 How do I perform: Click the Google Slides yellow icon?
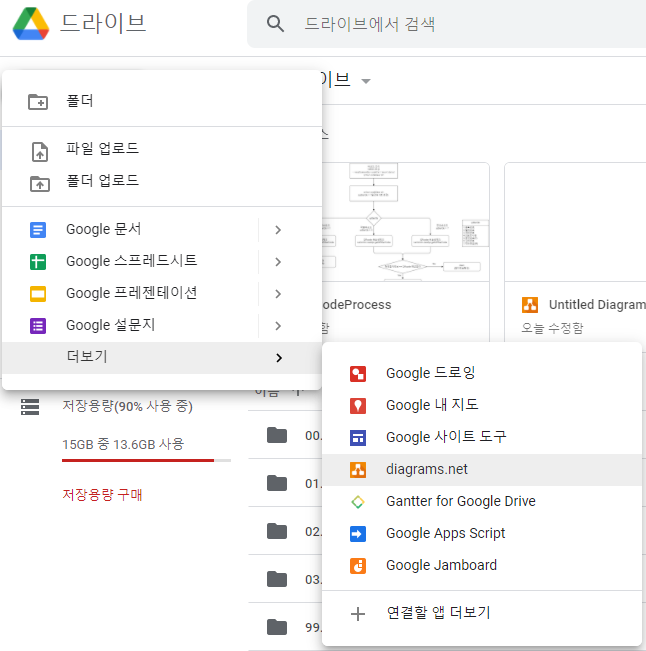pyautogui.click(x=38, y=294)
